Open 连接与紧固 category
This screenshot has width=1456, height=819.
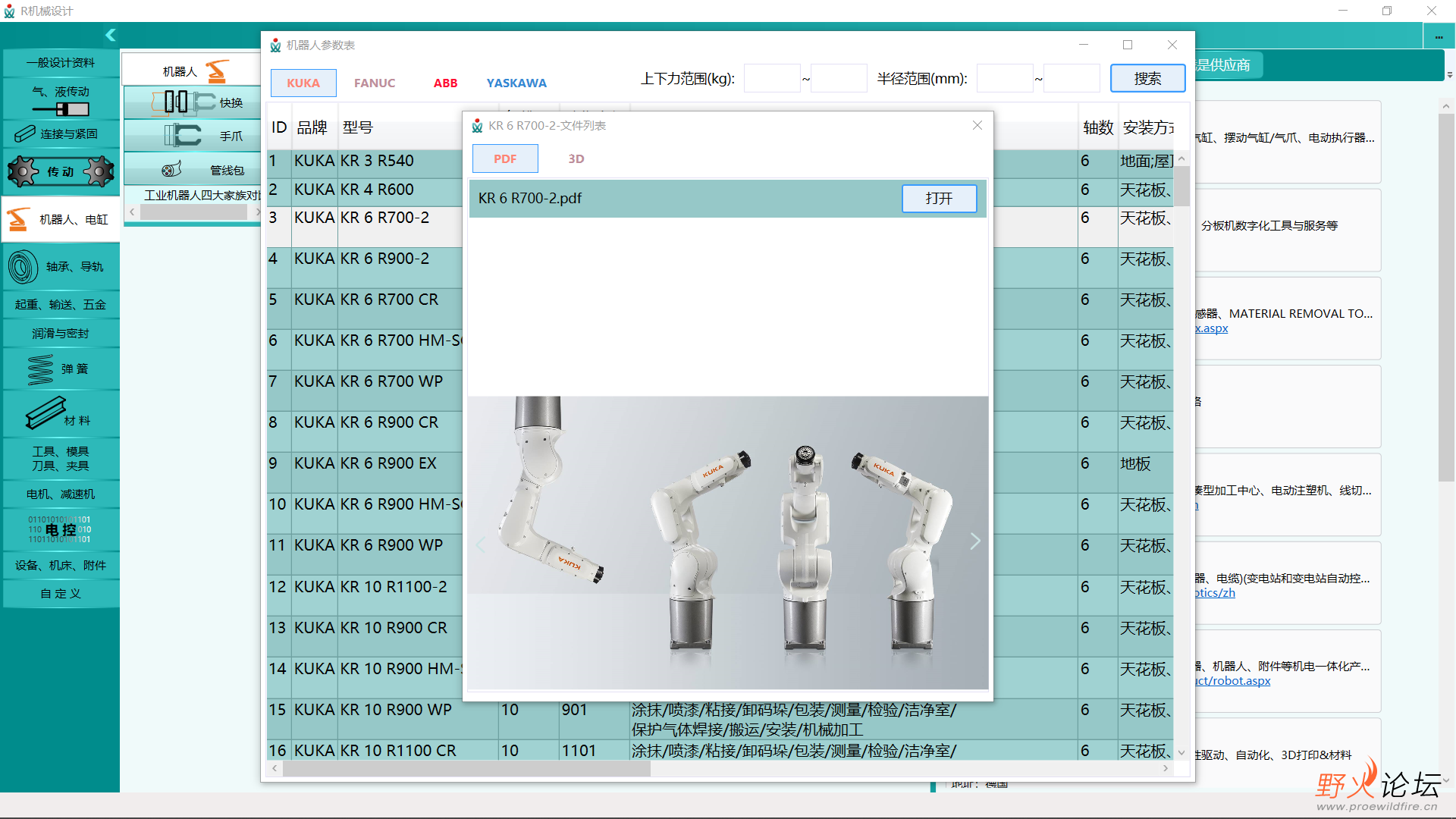click(61, 134)
